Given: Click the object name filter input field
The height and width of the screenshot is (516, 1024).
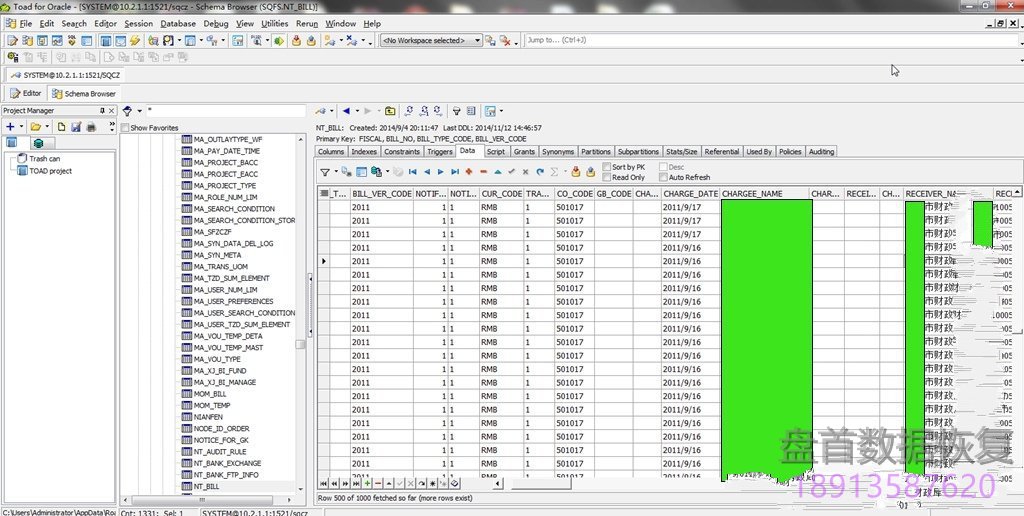Looking at the screenshot, I should [225, 111].
